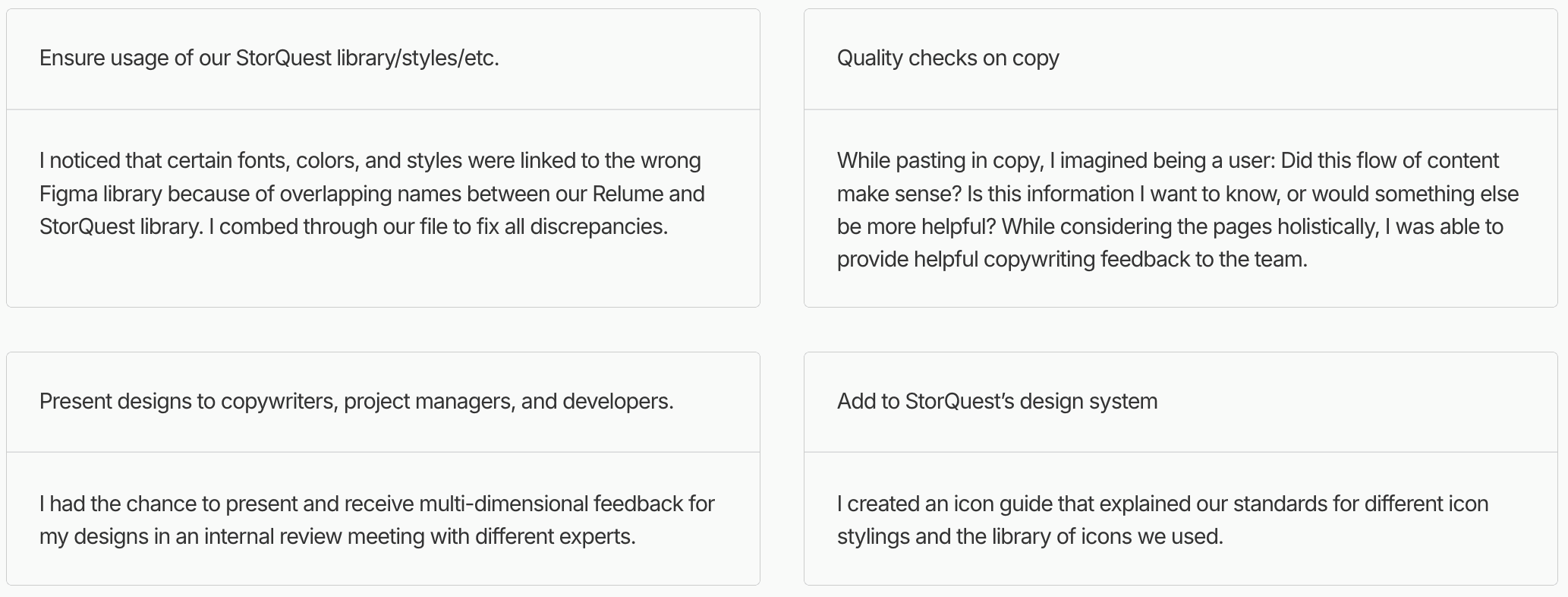
Task: Click paragraph about internal review meeting feedback
Action: coord(376,520)
